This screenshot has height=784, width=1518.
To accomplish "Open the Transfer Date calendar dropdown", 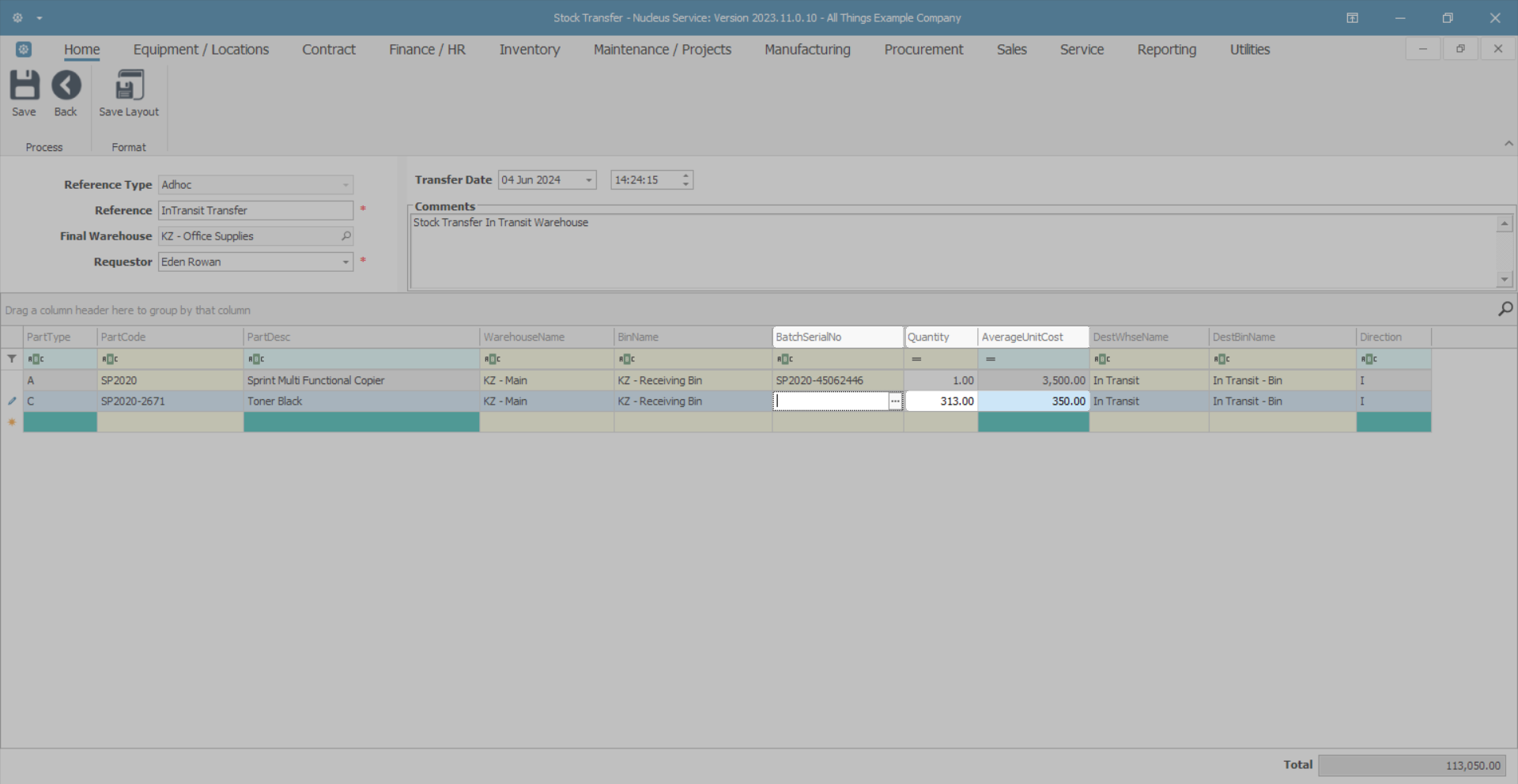I will 588,180.
